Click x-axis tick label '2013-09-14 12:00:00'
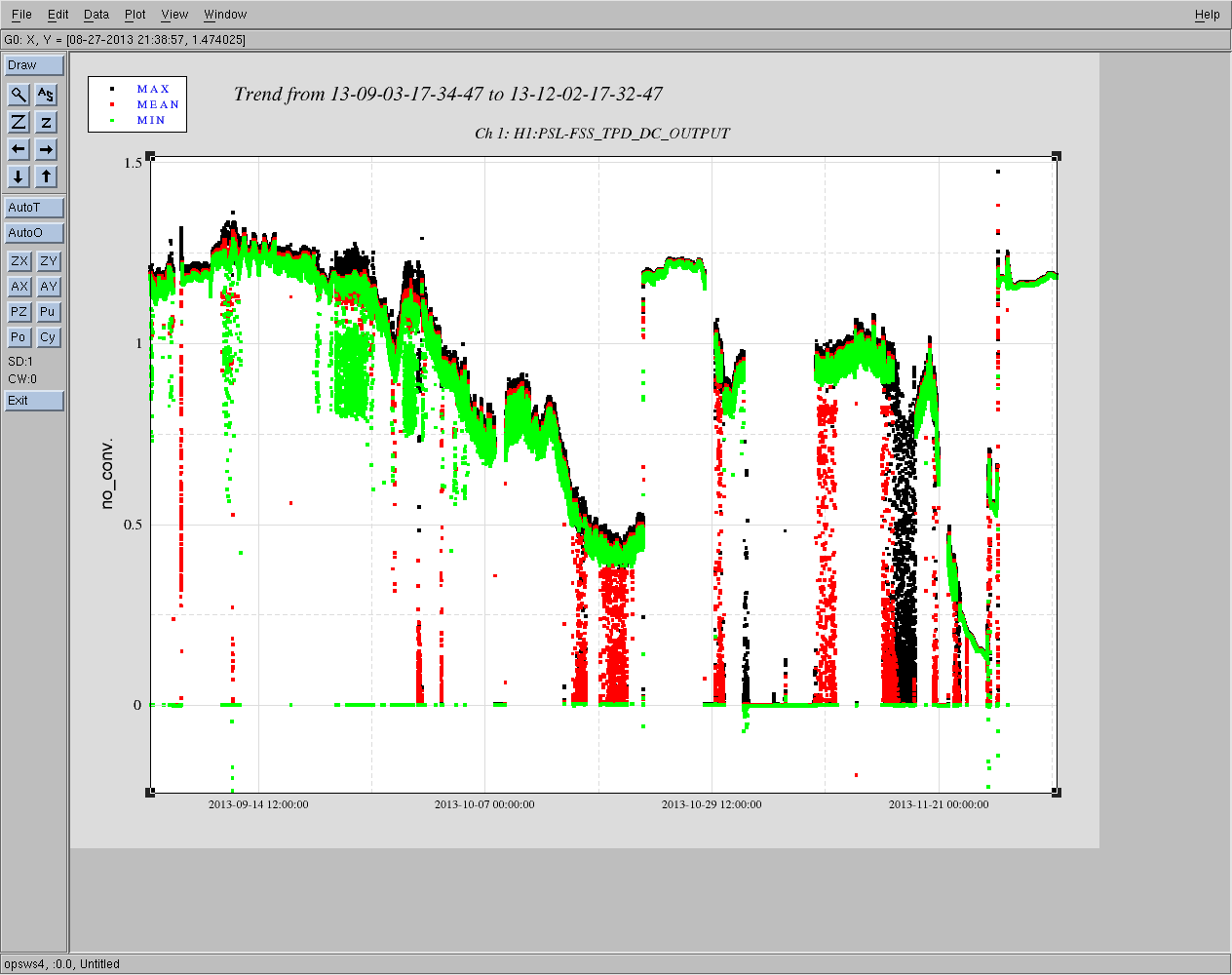 coord(258,804)
